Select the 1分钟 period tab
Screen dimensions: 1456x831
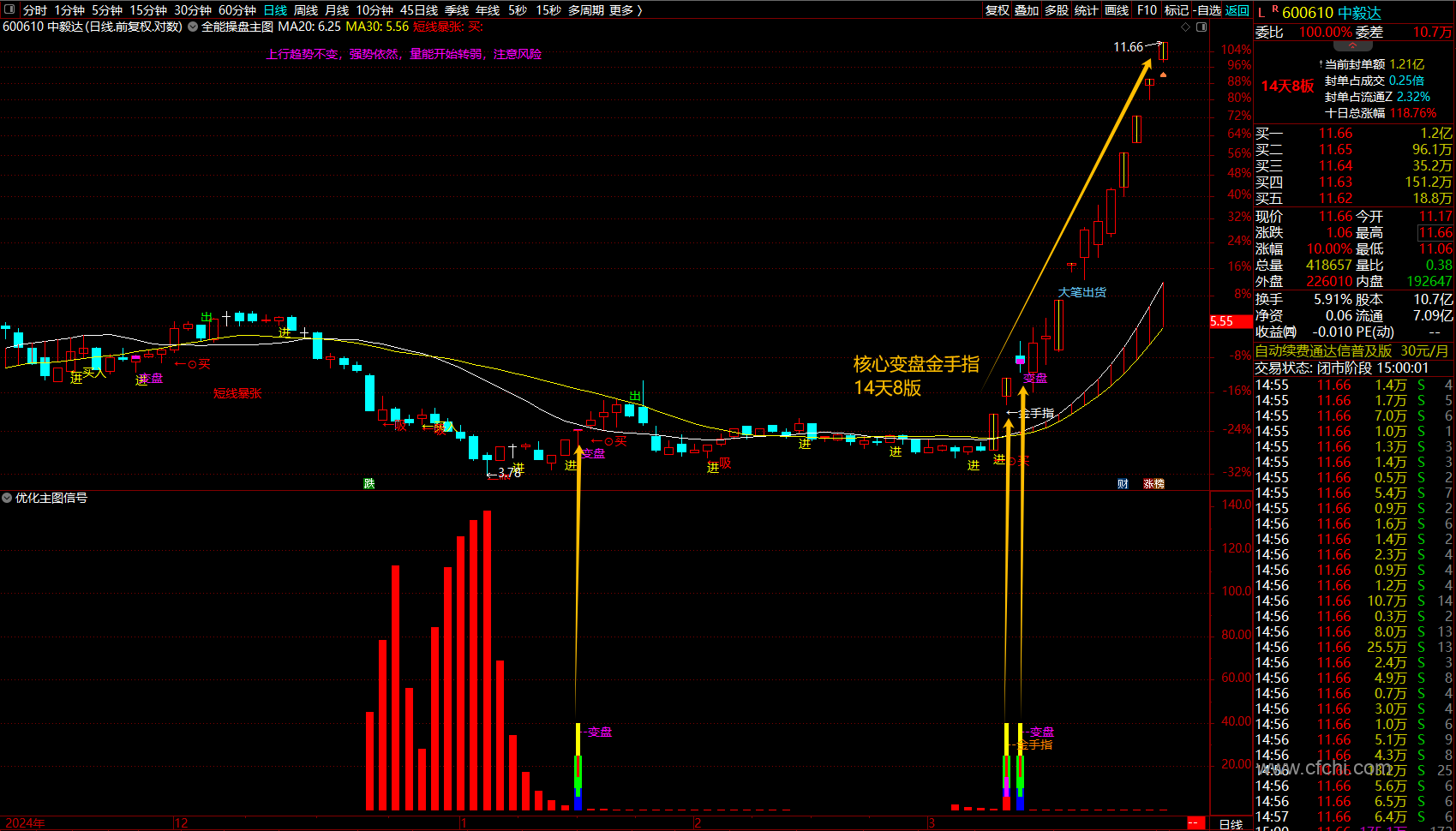point(69,10)
